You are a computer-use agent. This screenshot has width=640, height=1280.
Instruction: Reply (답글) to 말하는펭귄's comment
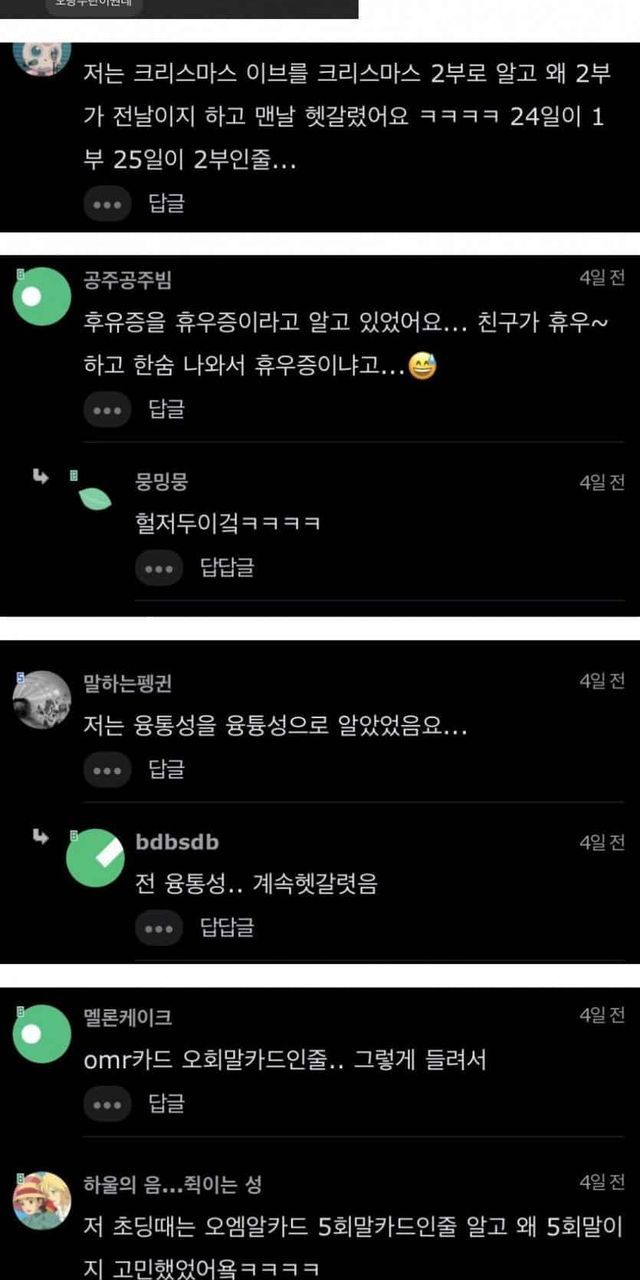pos(166,769)
